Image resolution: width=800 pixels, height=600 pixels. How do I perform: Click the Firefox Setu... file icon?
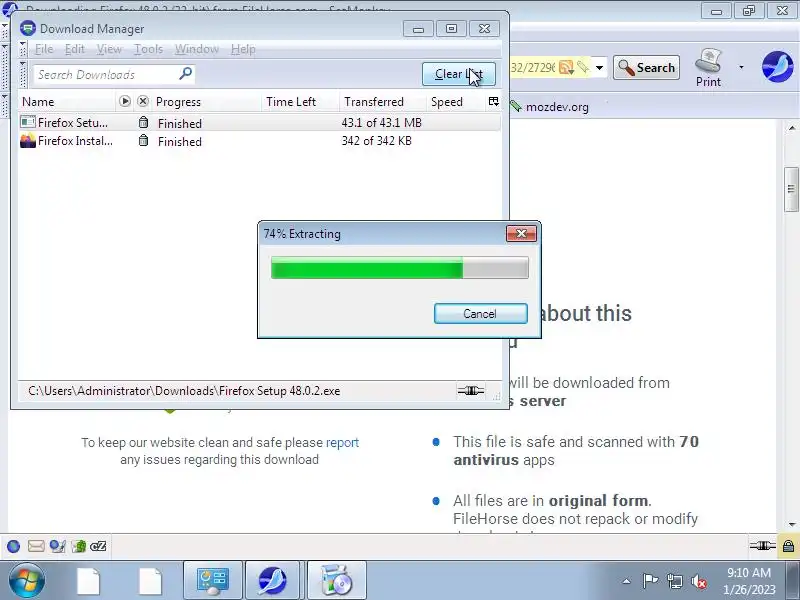point(28,122)
